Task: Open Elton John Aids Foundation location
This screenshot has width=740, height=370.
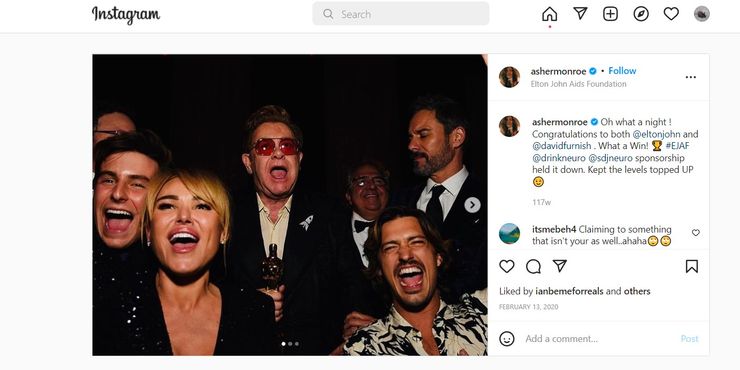Action: pos(578,84)
